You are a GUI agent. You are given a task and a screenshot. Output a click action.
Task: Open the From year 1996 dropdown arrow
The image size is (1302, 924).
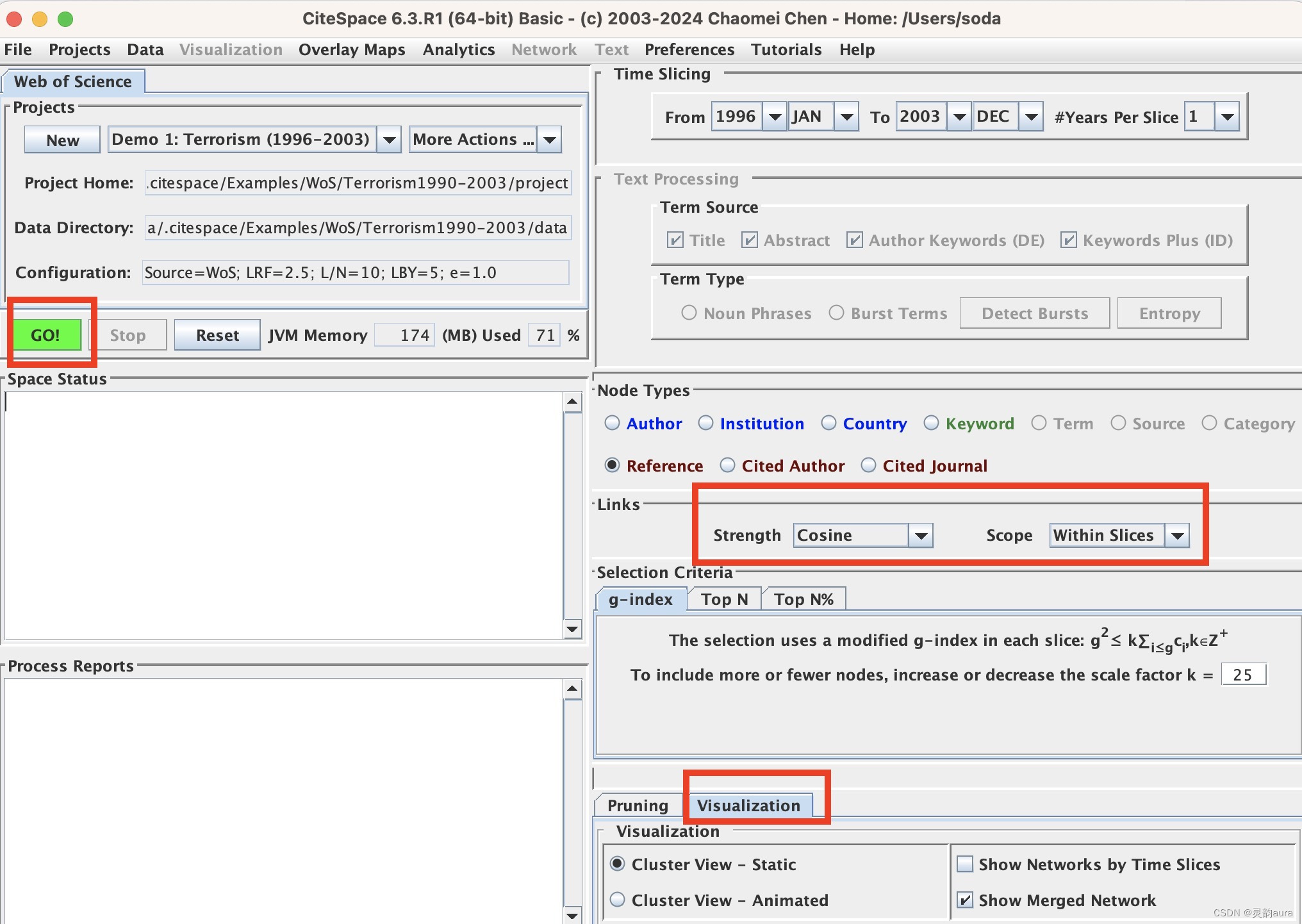tap(775, 117)
